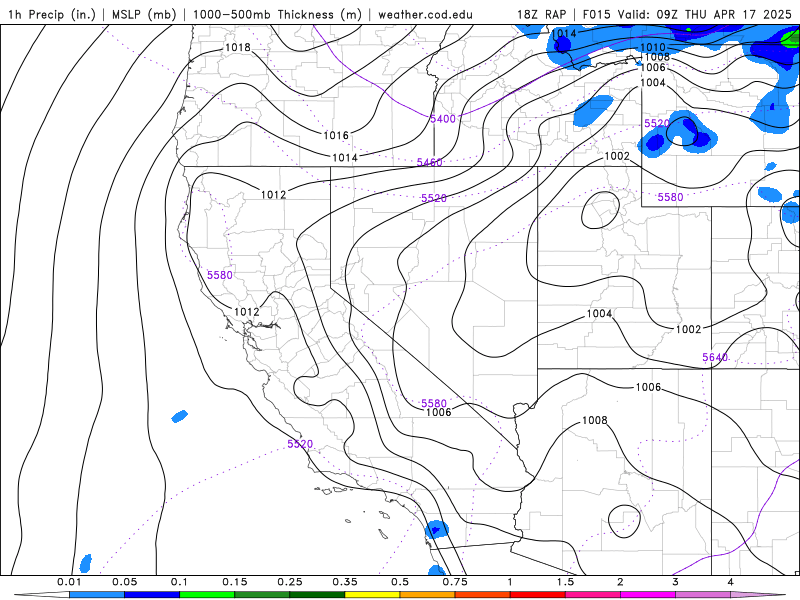
Task: Click the 1014 label below 1016
Action: click(345, 158)
